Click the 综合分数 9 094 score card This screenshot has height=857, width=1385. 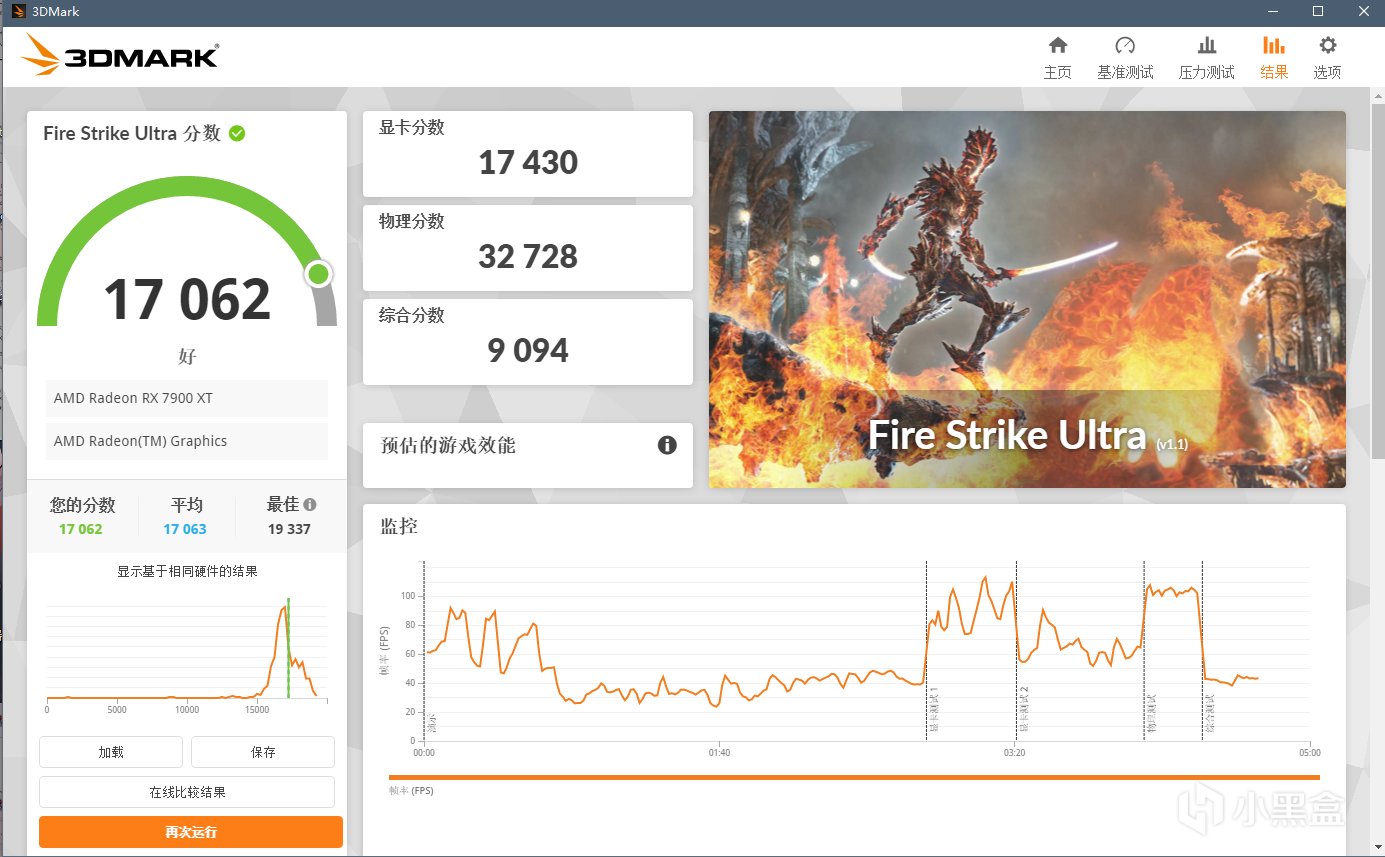pyautogui.click(x=528, y=342)
